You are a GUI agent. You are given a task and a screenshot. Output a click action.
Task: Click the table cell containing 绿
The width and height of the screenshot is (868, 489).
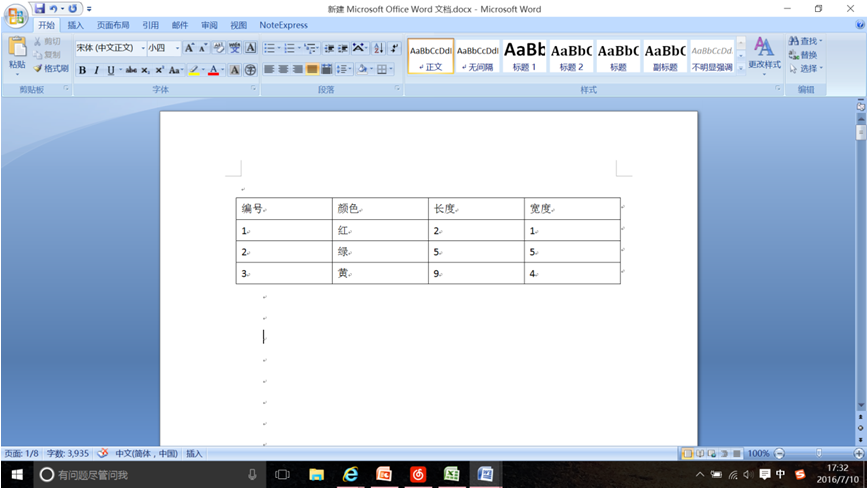pyautogui.click(x=380, y=251)
